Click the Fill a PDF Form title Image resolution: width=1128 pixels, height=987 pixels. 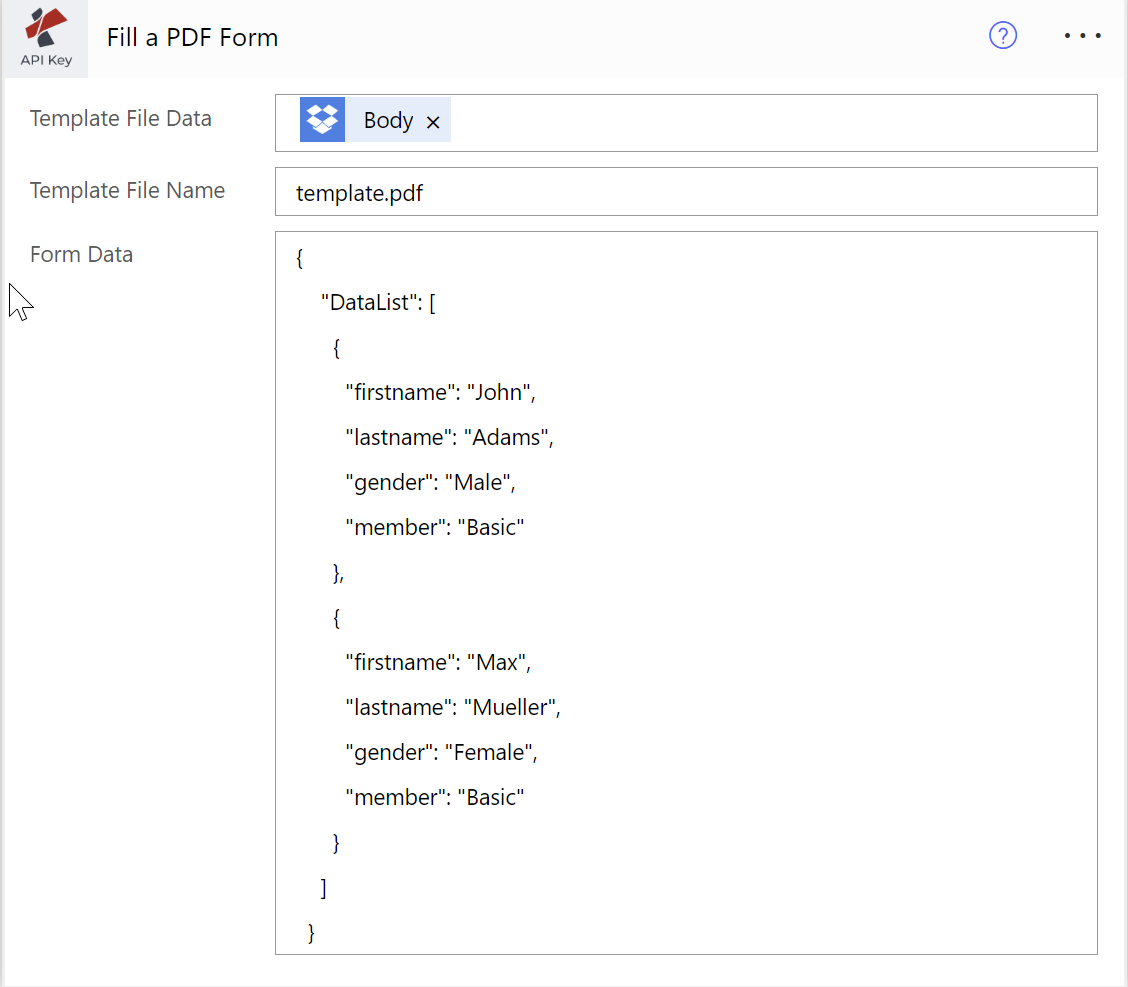click(192, 37)
